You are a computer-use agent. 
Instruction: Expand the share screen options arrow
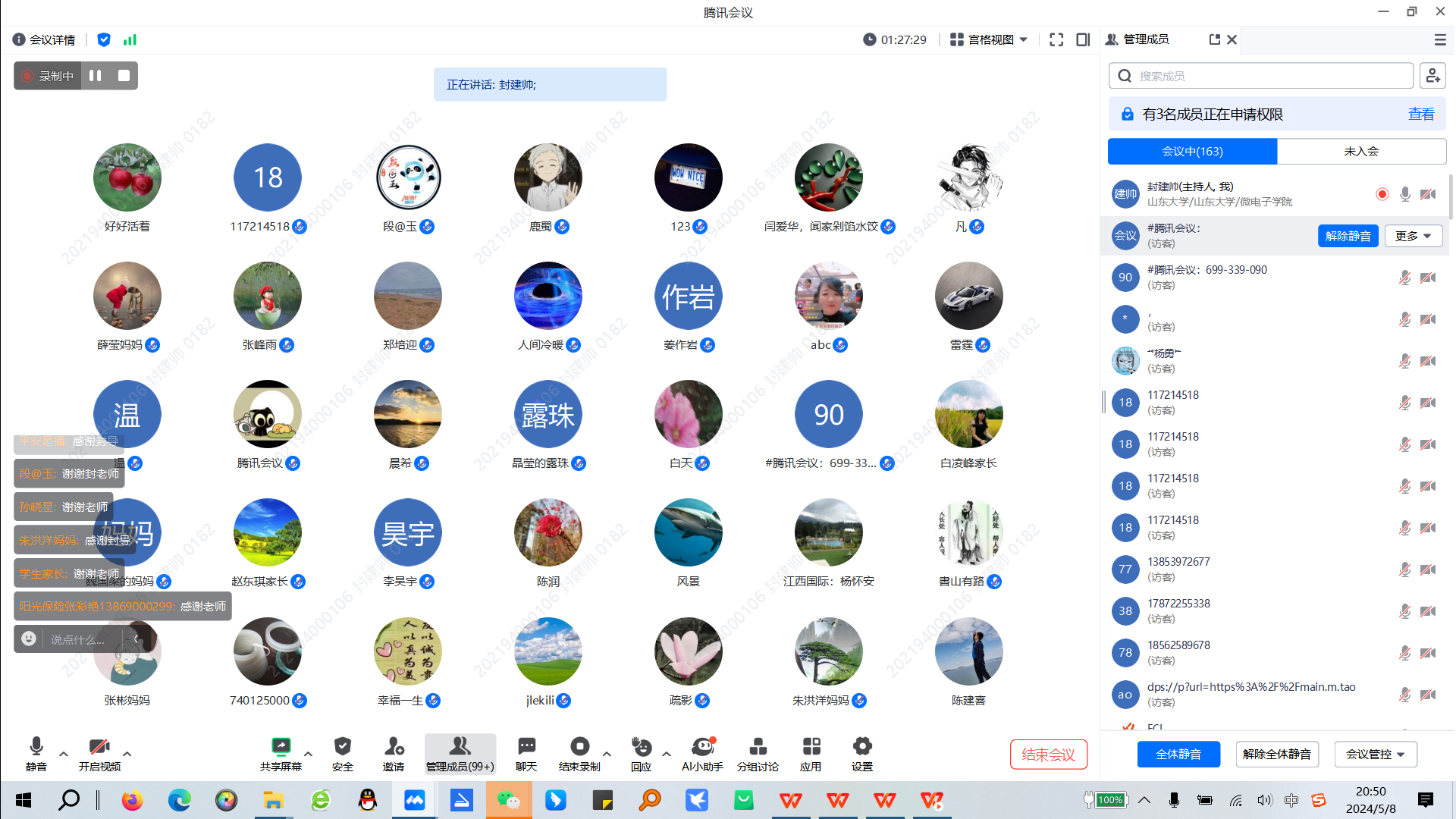(309, 754)
